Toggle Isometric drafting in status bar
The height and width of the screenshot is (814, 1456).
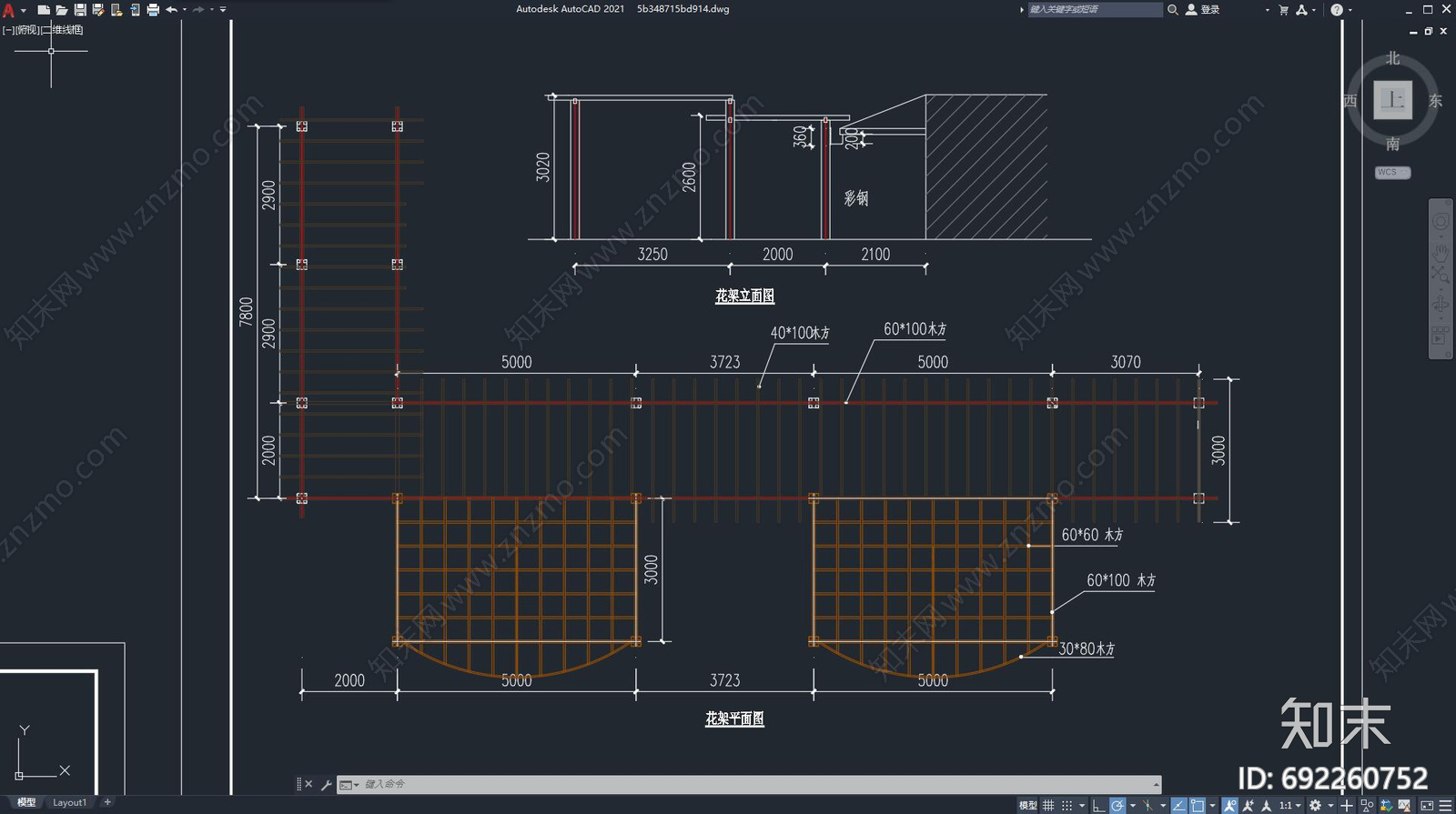point(1148,806)
